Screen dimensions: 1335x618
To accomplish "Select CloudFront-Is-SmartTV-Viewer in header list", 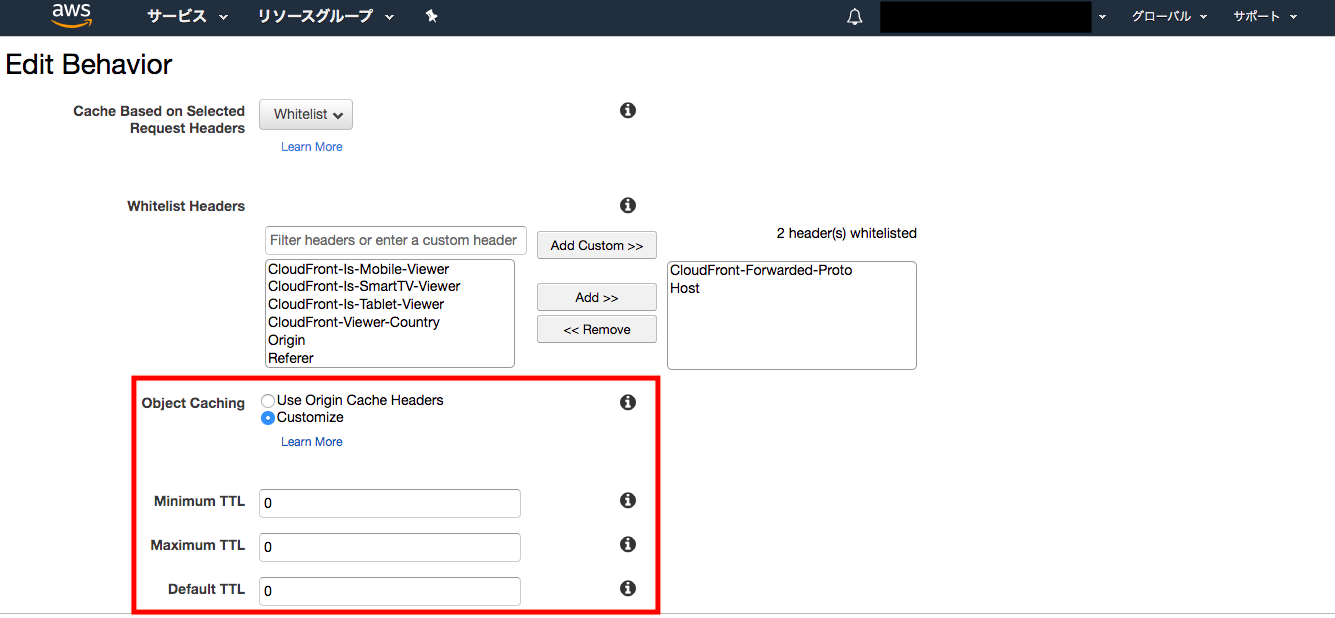I will tap(364, 286).
